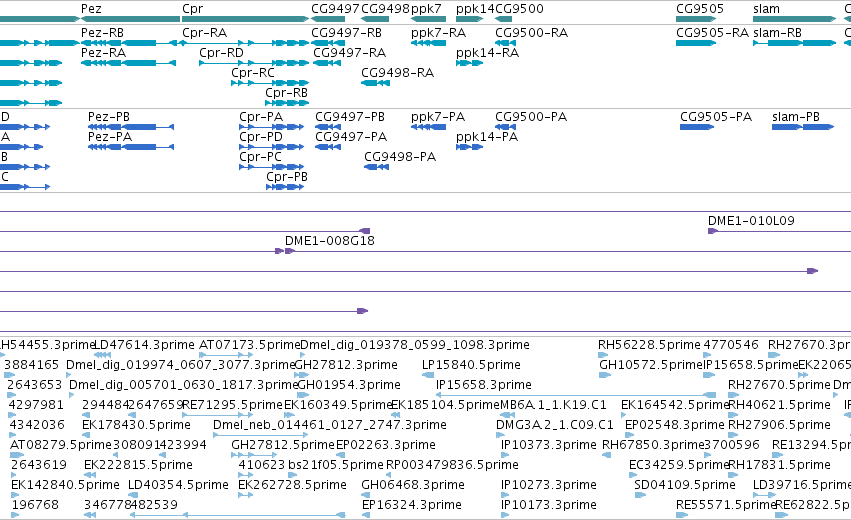The width and height of the screenshot is (851, 520).
Task: Open the CG9498 gene label
Action: [x=385, y=9]
